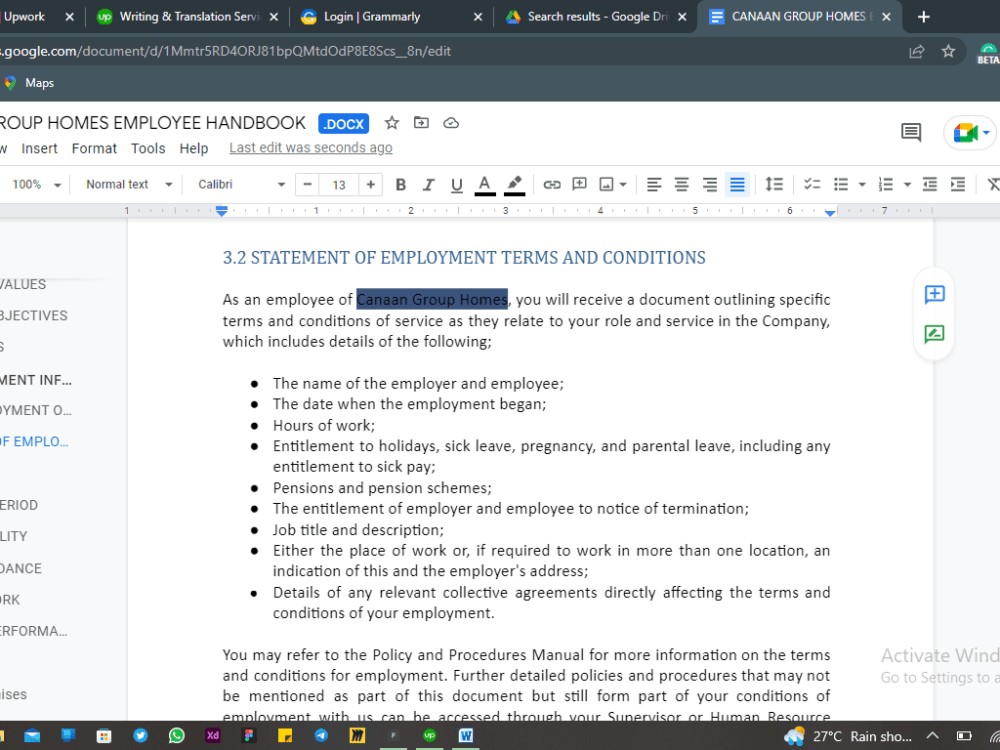Open the Insert menu

coord(40,149)
